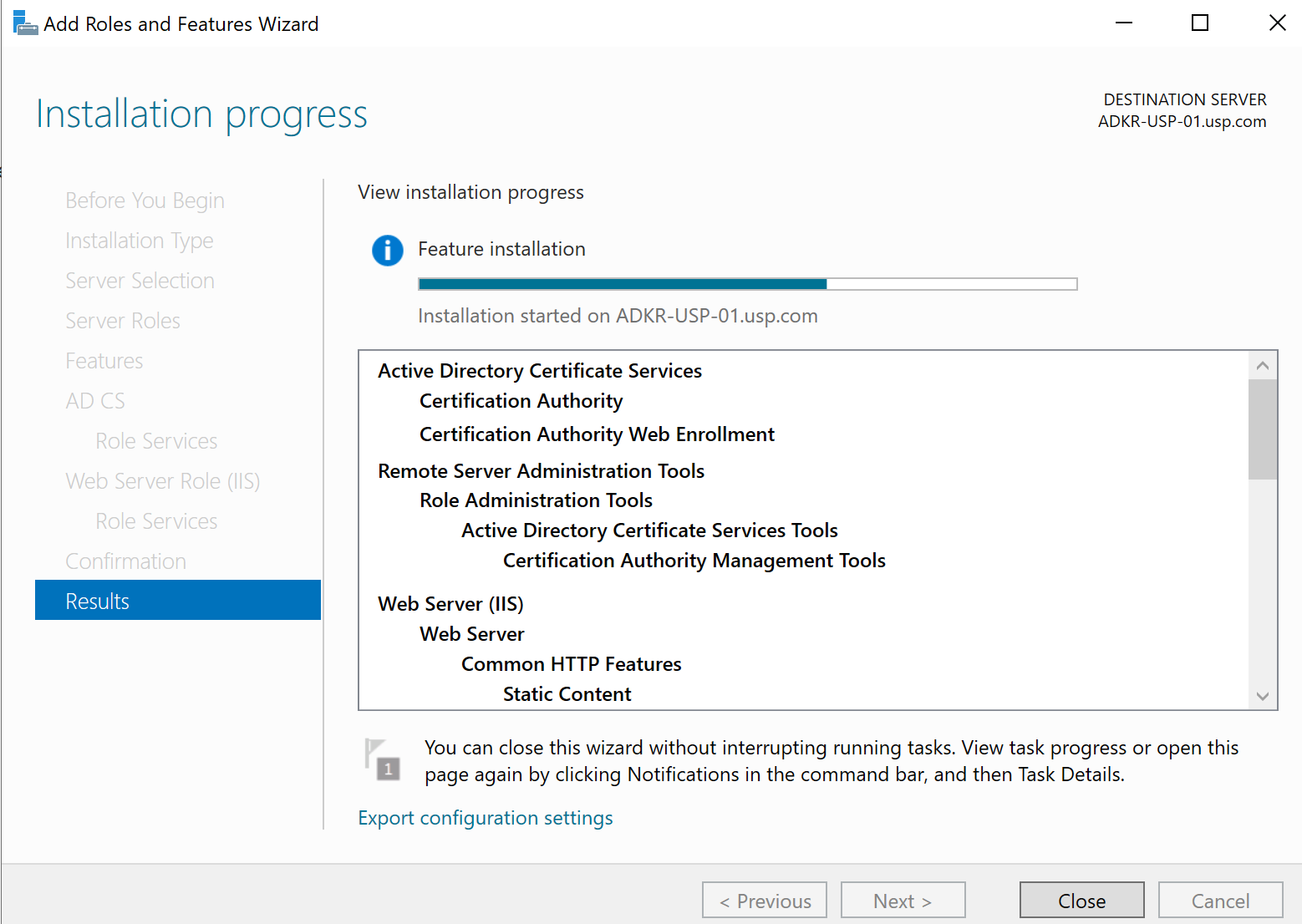Click the destination server name ADKR-USP-01.usp.com

coord(1182,121)
